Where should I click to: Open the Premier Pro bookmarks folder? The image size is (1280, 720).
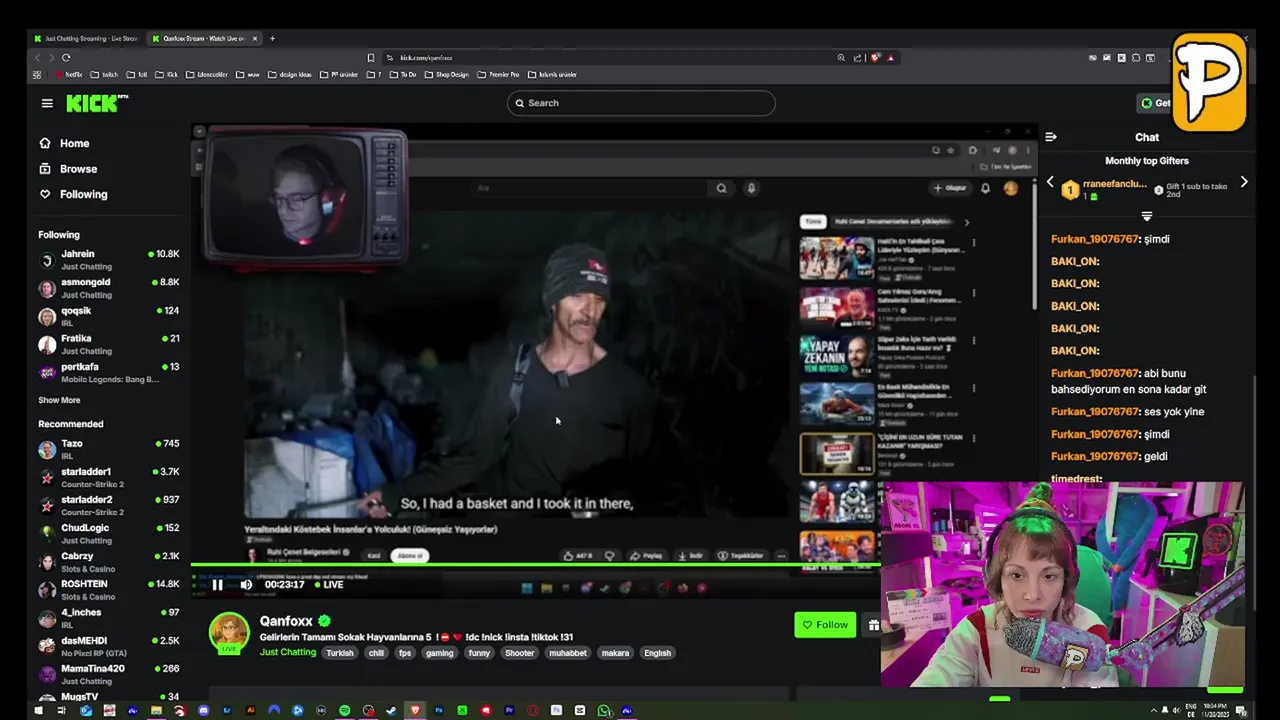498,74
